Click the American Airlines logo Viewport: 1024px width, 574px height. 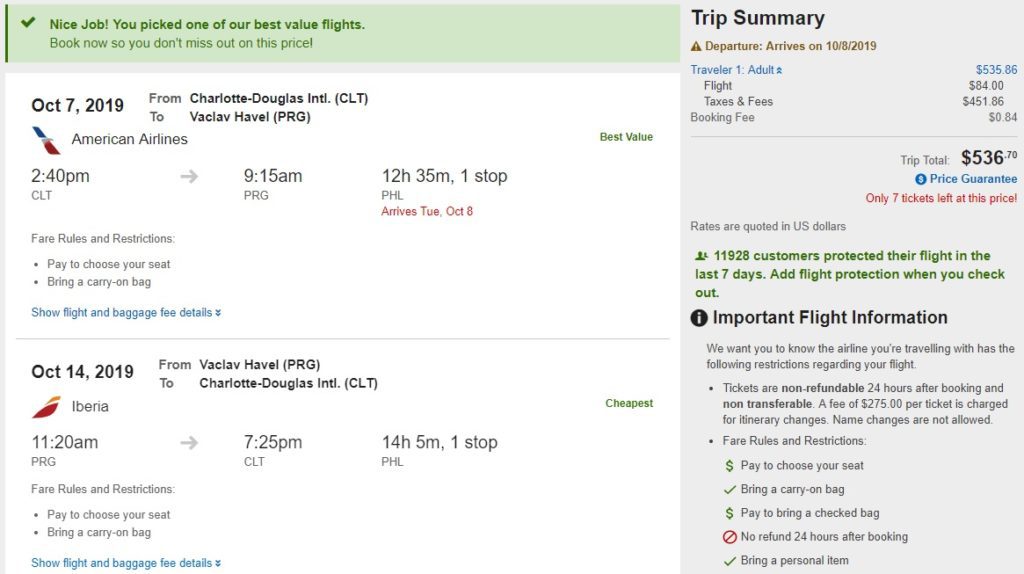click(x=46, y=140)
